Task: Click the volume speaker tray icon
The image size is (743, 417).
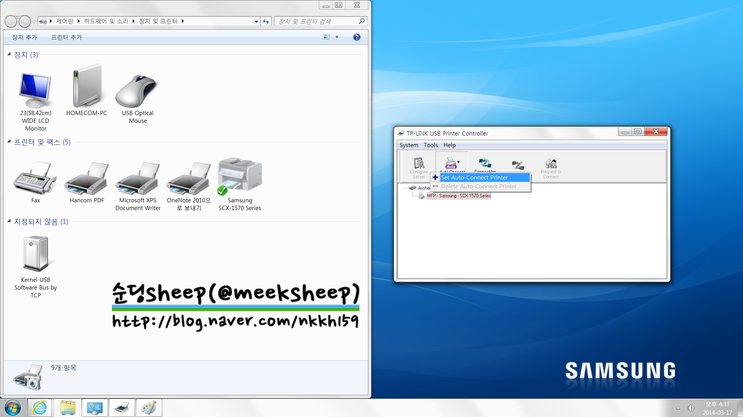Action: (x=690, y=408)
